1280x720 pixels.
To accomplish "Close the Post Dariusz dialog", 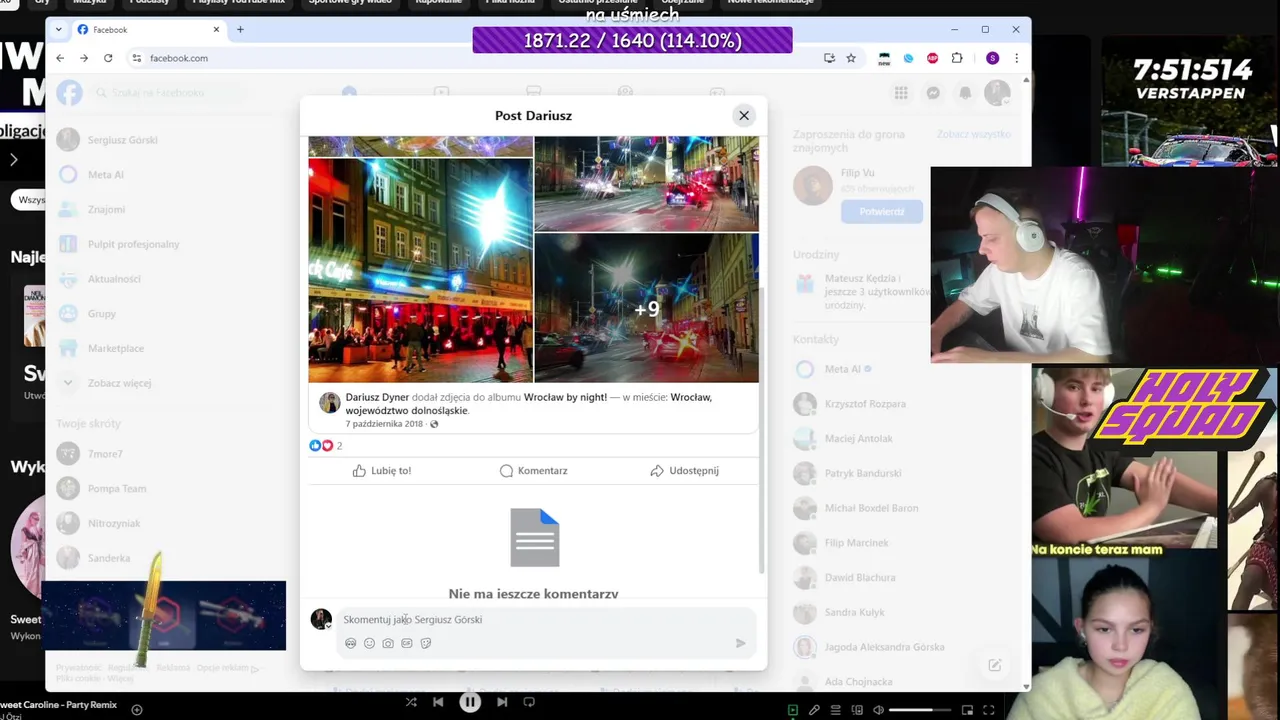I will tap(744, 116).
